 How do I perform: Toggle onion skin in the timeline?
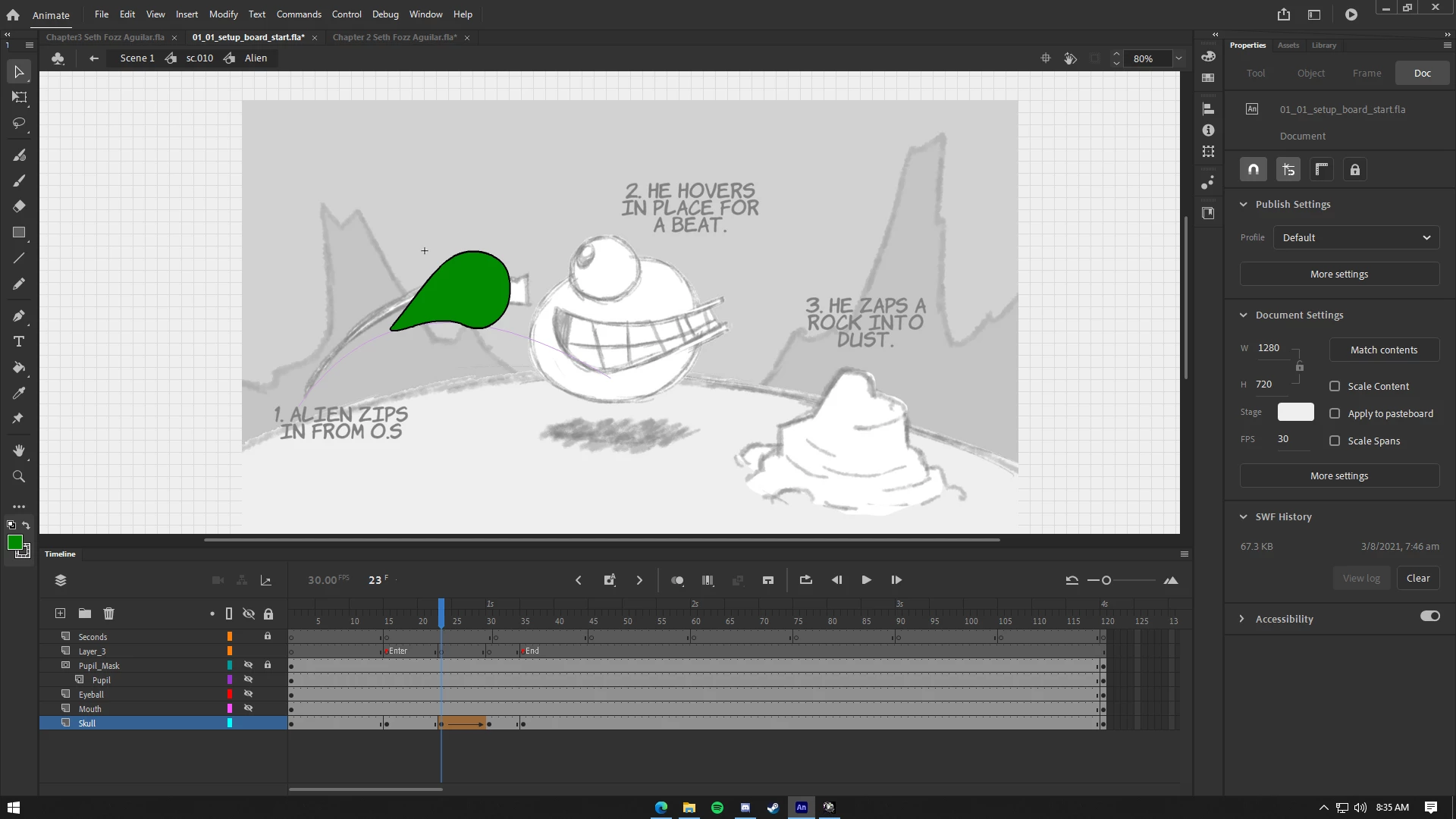coord(677,580)
